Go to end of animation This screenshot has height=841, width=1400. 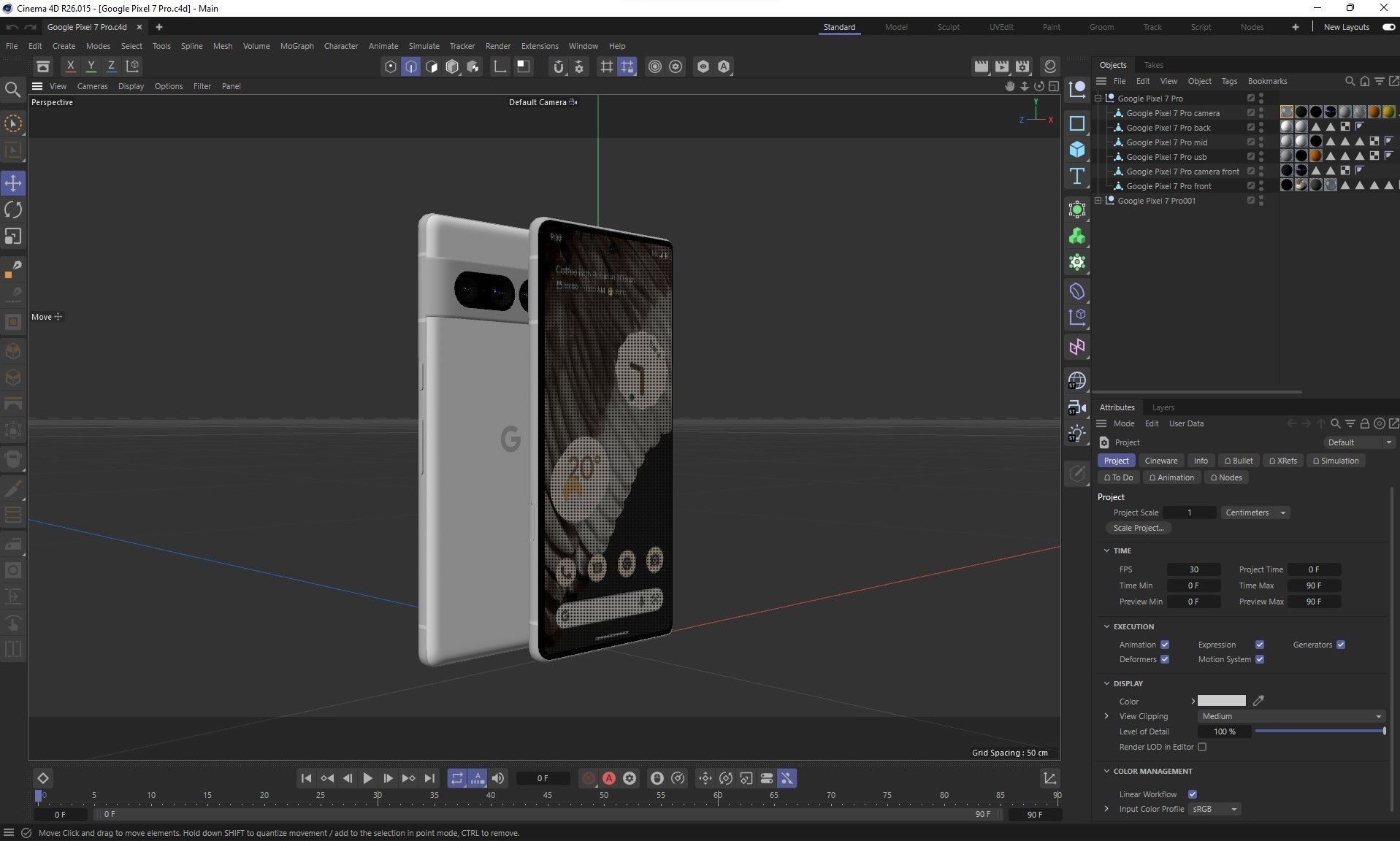pos(429,778)
